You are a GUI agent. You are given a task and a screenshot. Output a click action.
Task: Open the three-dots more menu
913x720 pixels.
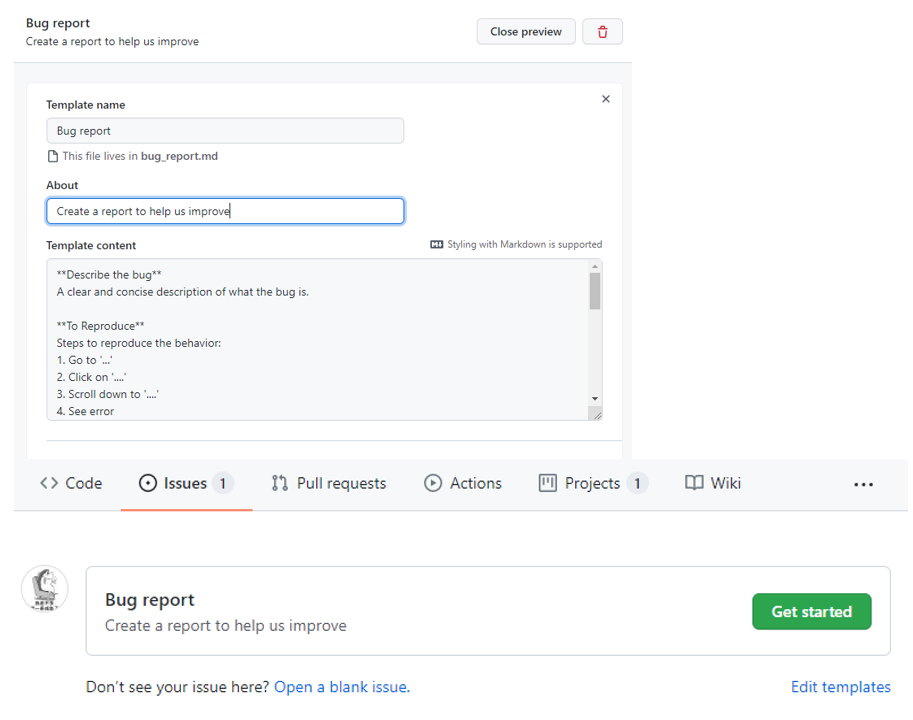(864, 484)
